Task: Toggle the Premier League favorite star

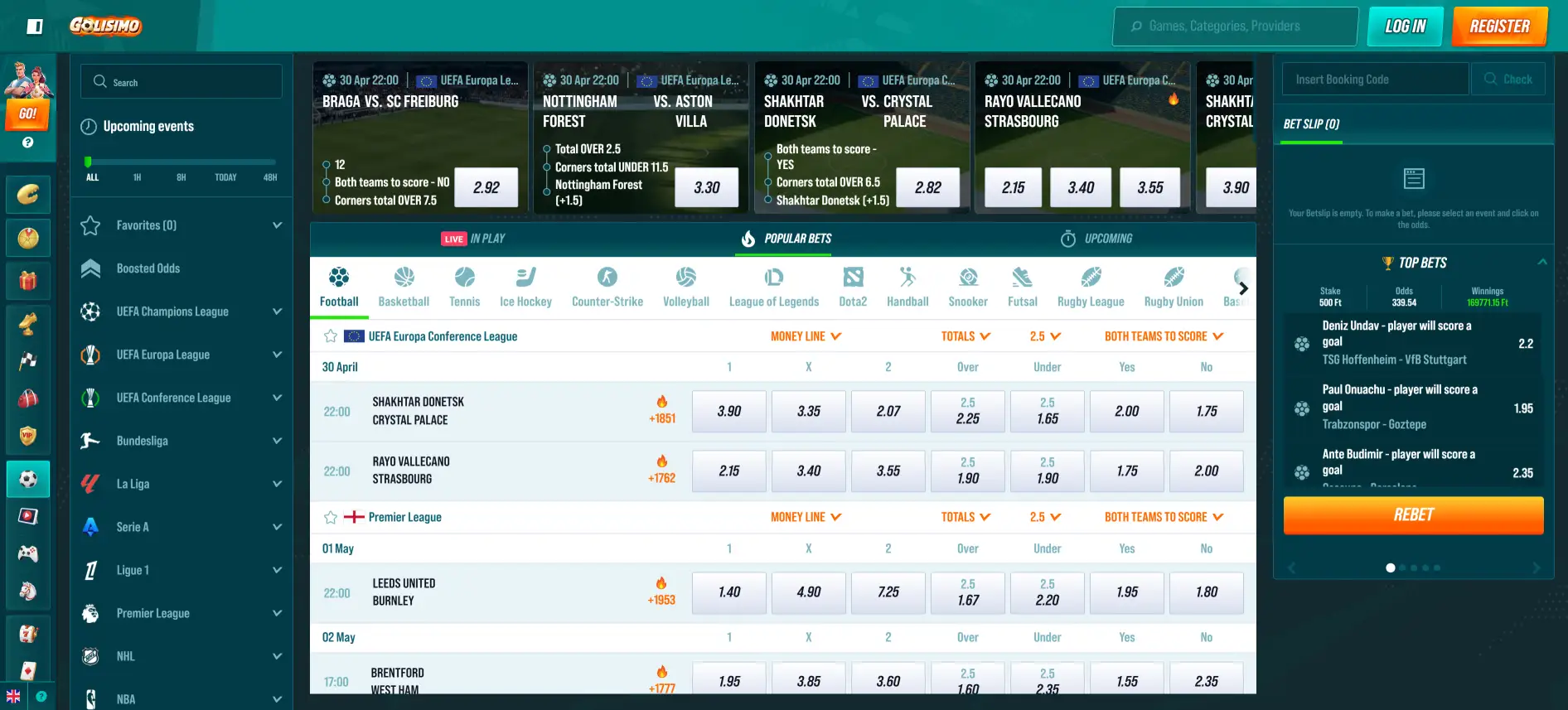Action: 331,517
